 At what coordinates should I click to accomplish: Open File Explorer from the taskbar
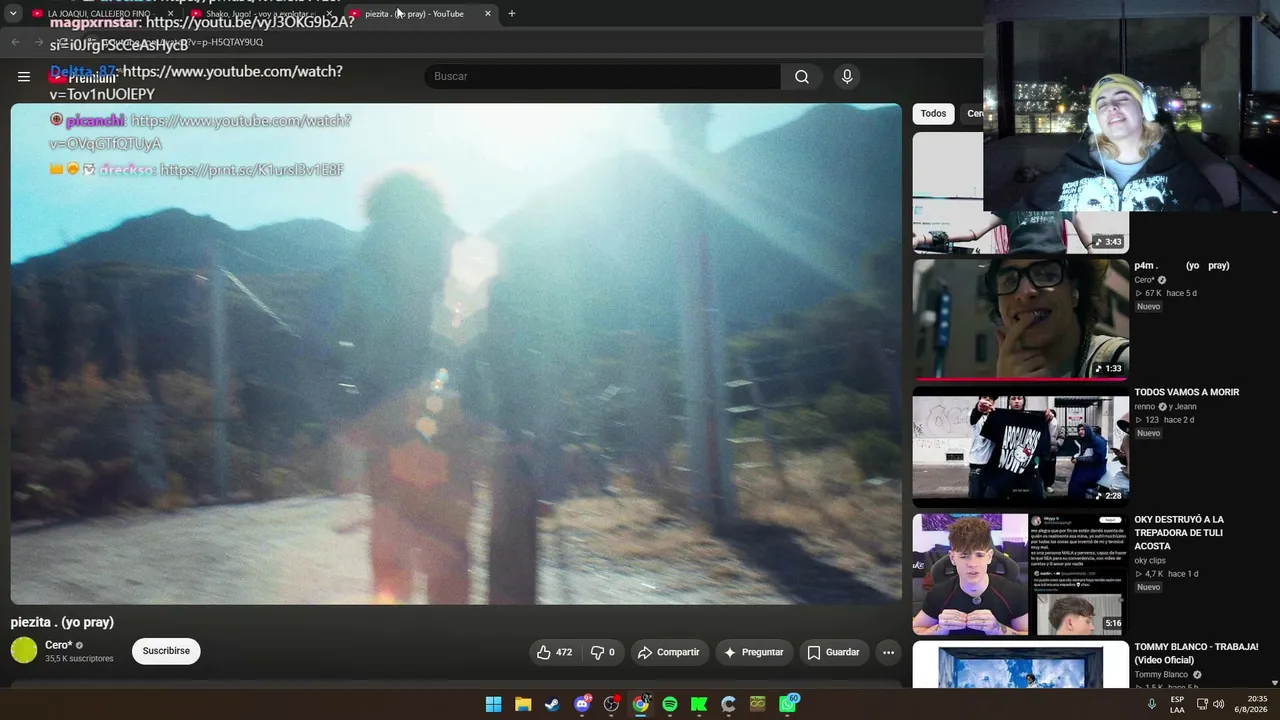(x=523, y=704)
